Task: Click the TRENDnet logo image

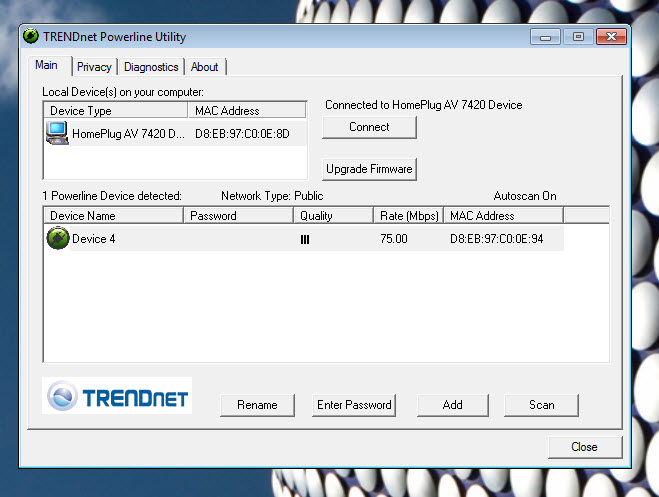Action: tap(117, 396)
